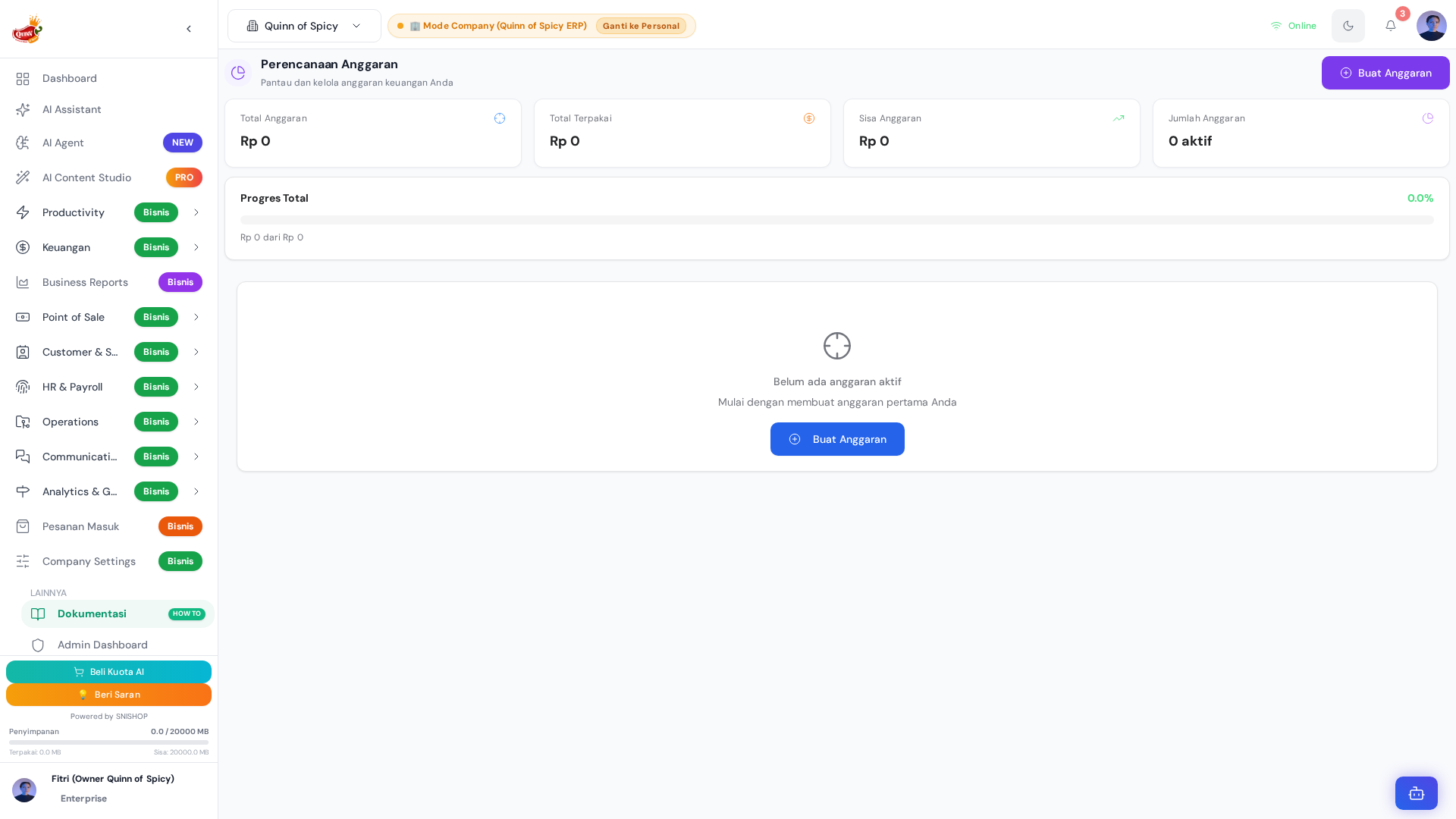Open the Quinn of Spicy company dropdown
This screenshot has height=819, width=1456.
point(304,26)
